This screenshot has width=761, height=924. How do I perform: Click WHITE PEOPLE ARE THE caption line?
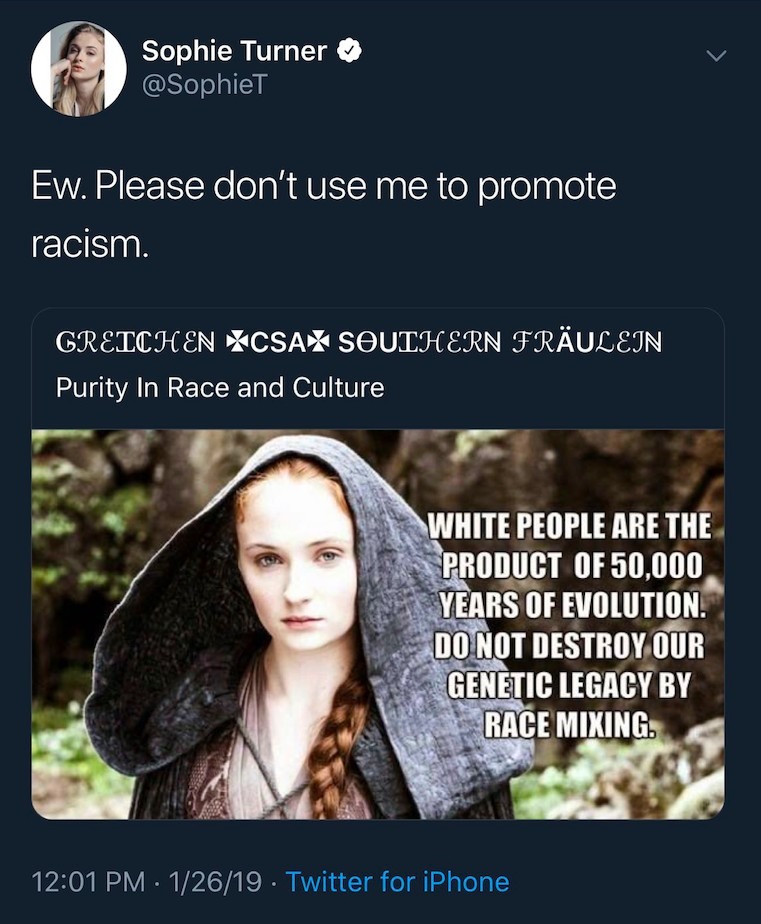coord(569,526)
